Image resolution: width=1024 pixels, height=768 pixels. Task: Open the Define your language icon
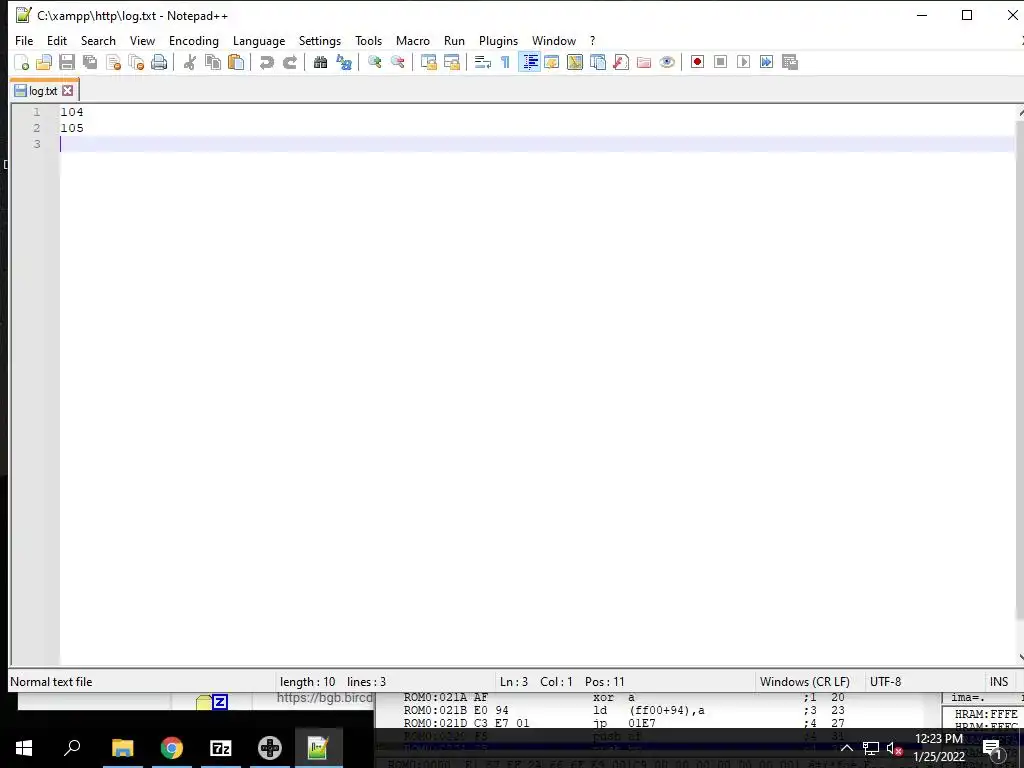[x=552, y=62]
